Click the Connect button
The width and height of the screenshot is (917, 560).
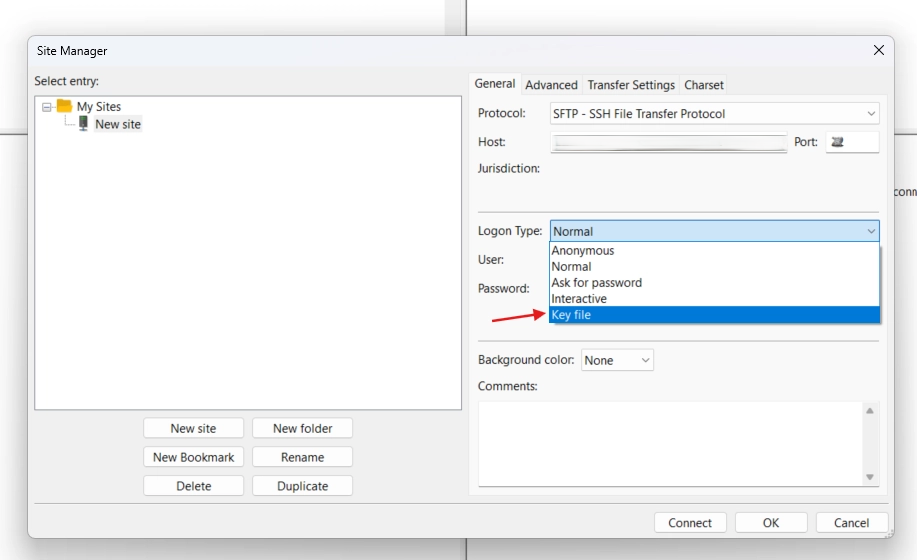(690, 523)
